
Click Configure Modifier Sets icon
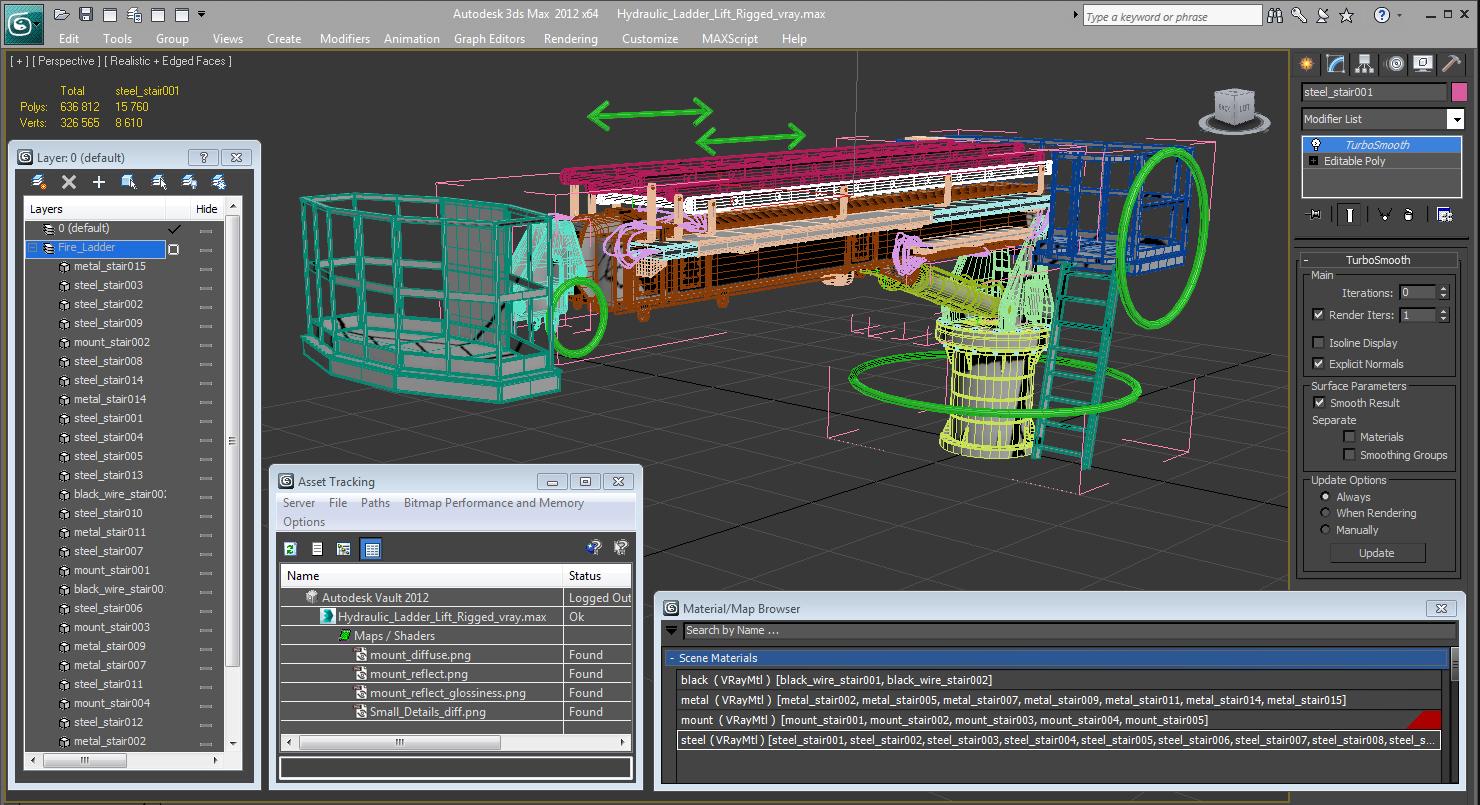tap(1444, 214)
